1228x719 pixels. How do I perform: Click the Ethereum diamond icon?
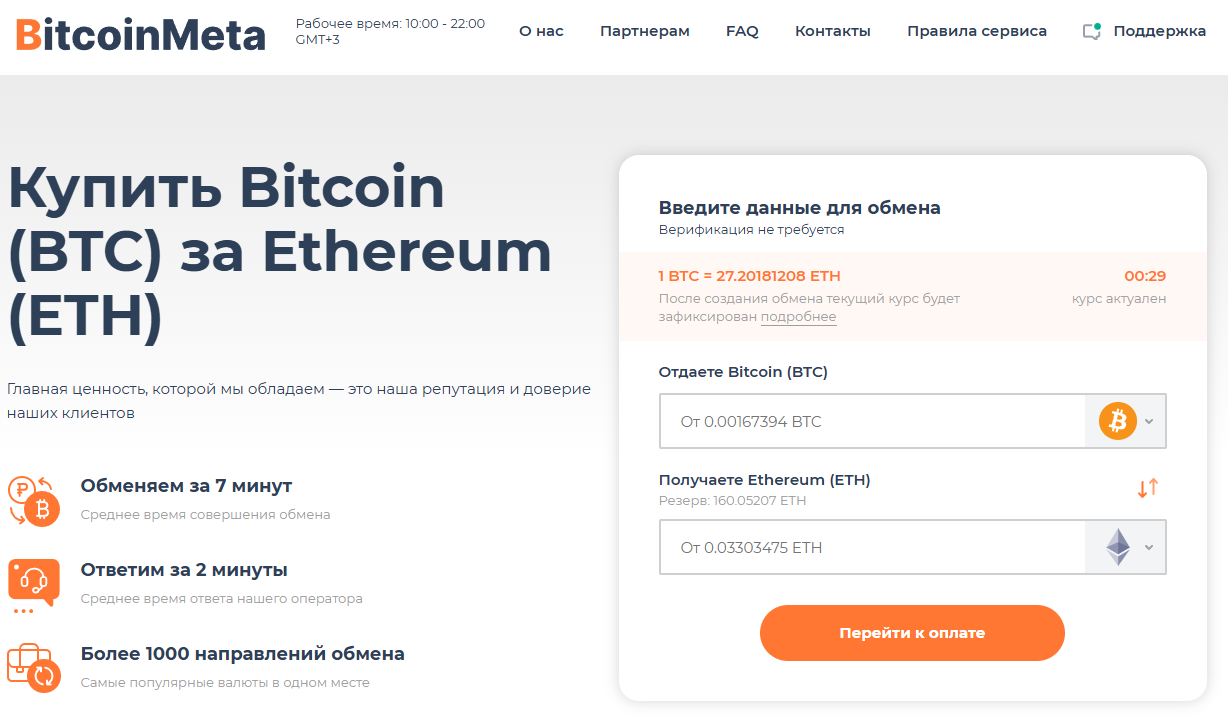1117,547
